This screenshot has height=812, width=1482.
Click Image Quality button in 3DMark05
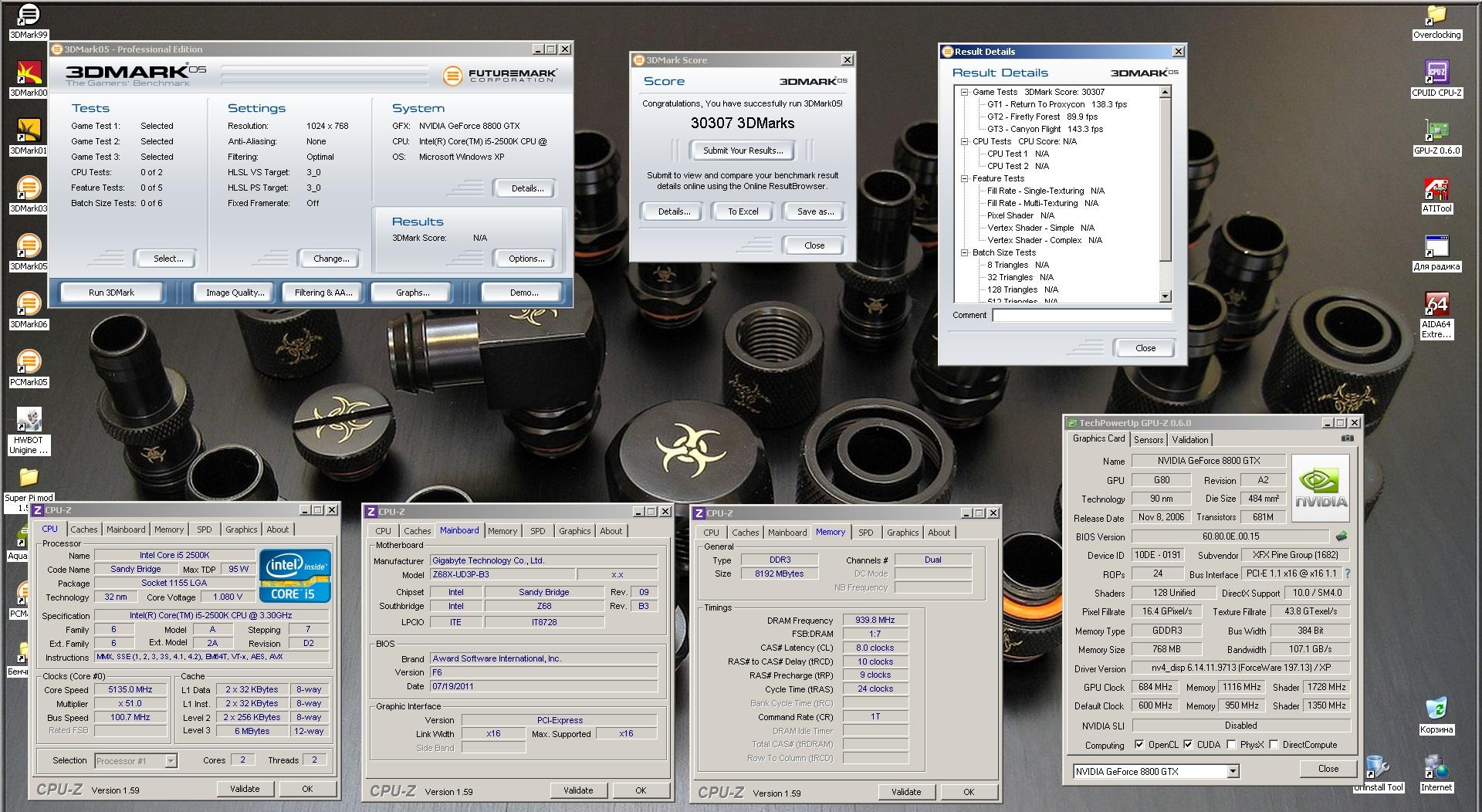coord(235,293)
